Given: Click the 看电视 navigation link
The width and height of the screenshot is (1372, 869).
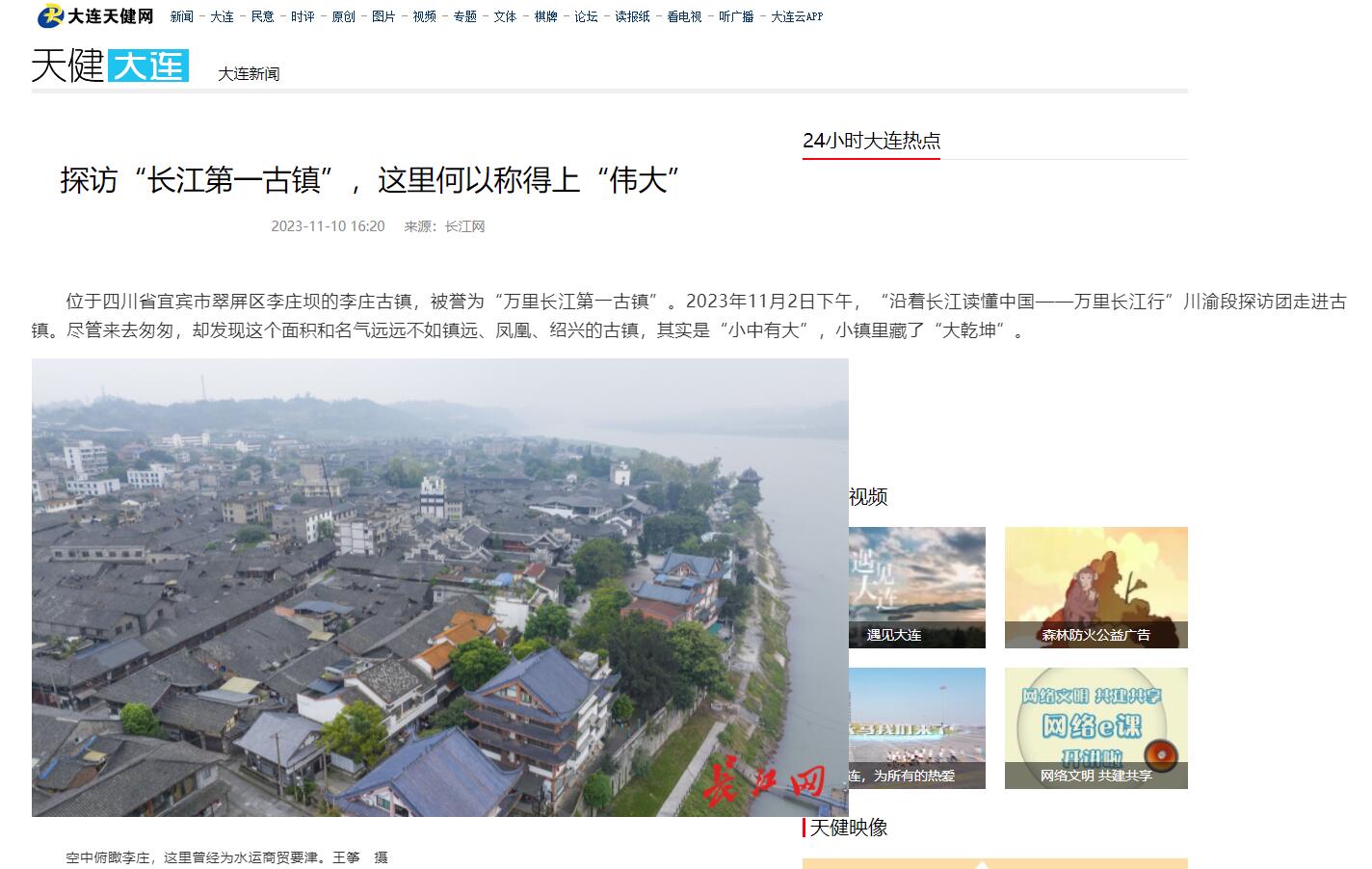Looking at the screenshot, I should tap(684, 16).
